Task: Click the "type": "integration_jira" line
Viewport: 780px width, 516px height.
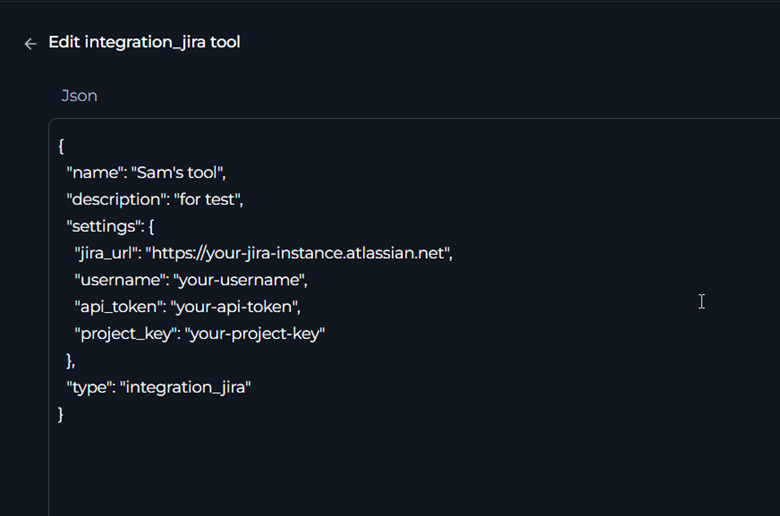Action: click(159, 388)
